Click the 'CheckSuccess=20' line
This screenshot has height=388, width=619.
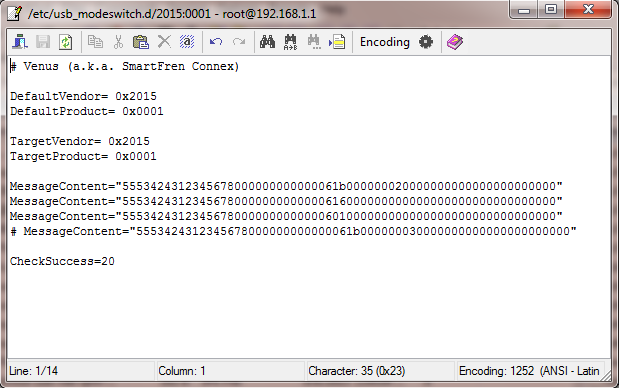[x=62, y=261]
